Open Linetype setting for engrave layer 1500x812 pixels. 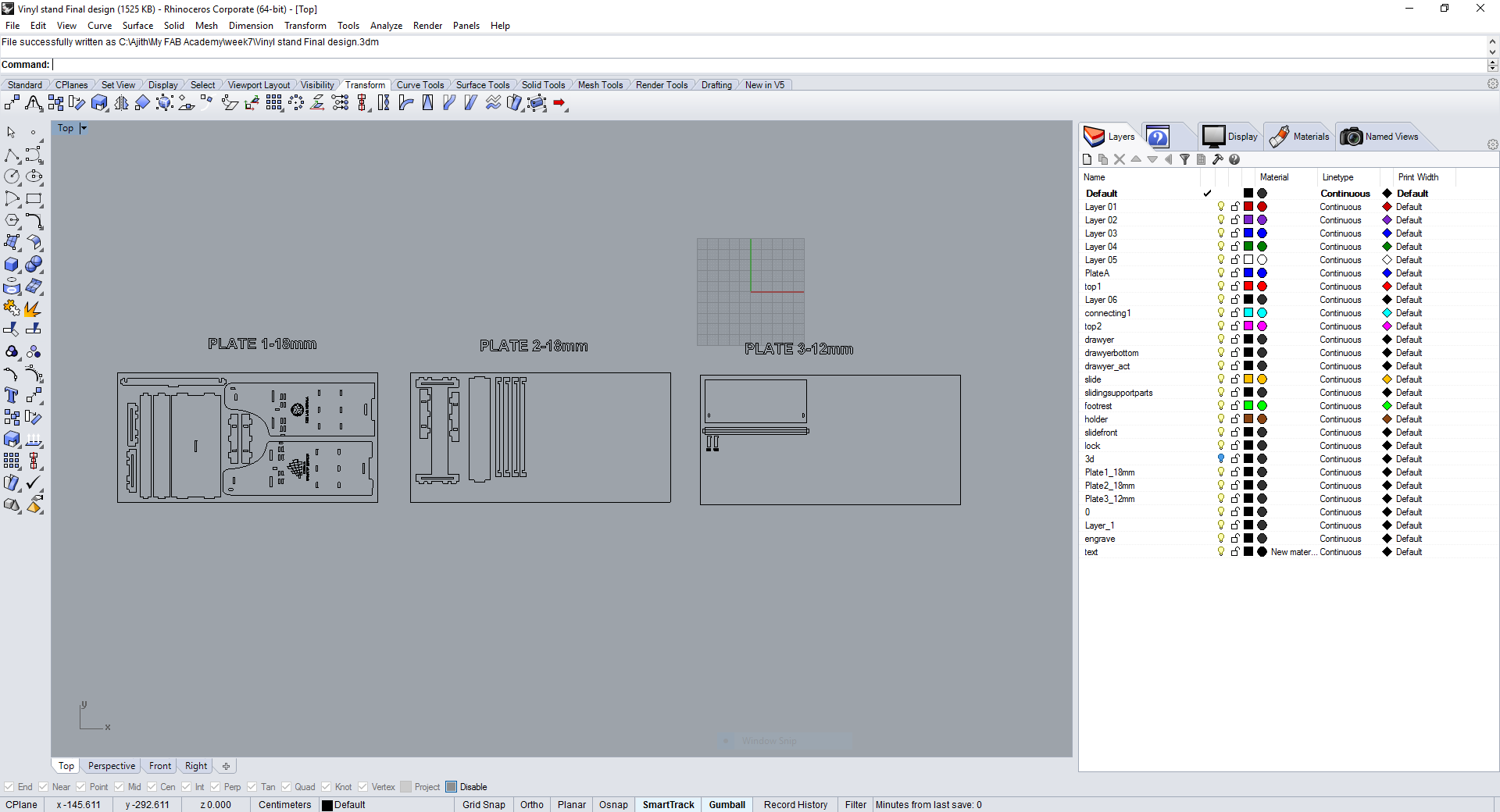coord(1341,539)
